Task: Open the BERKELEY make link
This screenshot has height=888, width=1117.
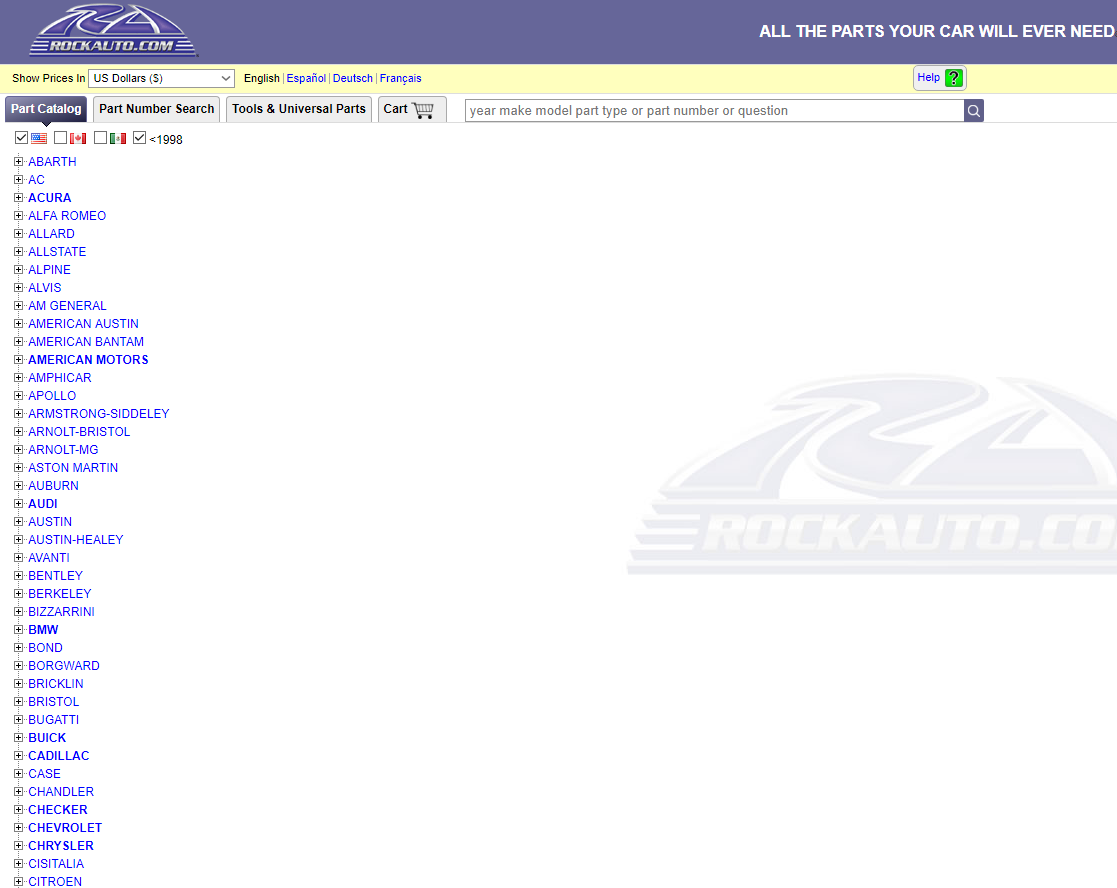Action: (60, 593)
